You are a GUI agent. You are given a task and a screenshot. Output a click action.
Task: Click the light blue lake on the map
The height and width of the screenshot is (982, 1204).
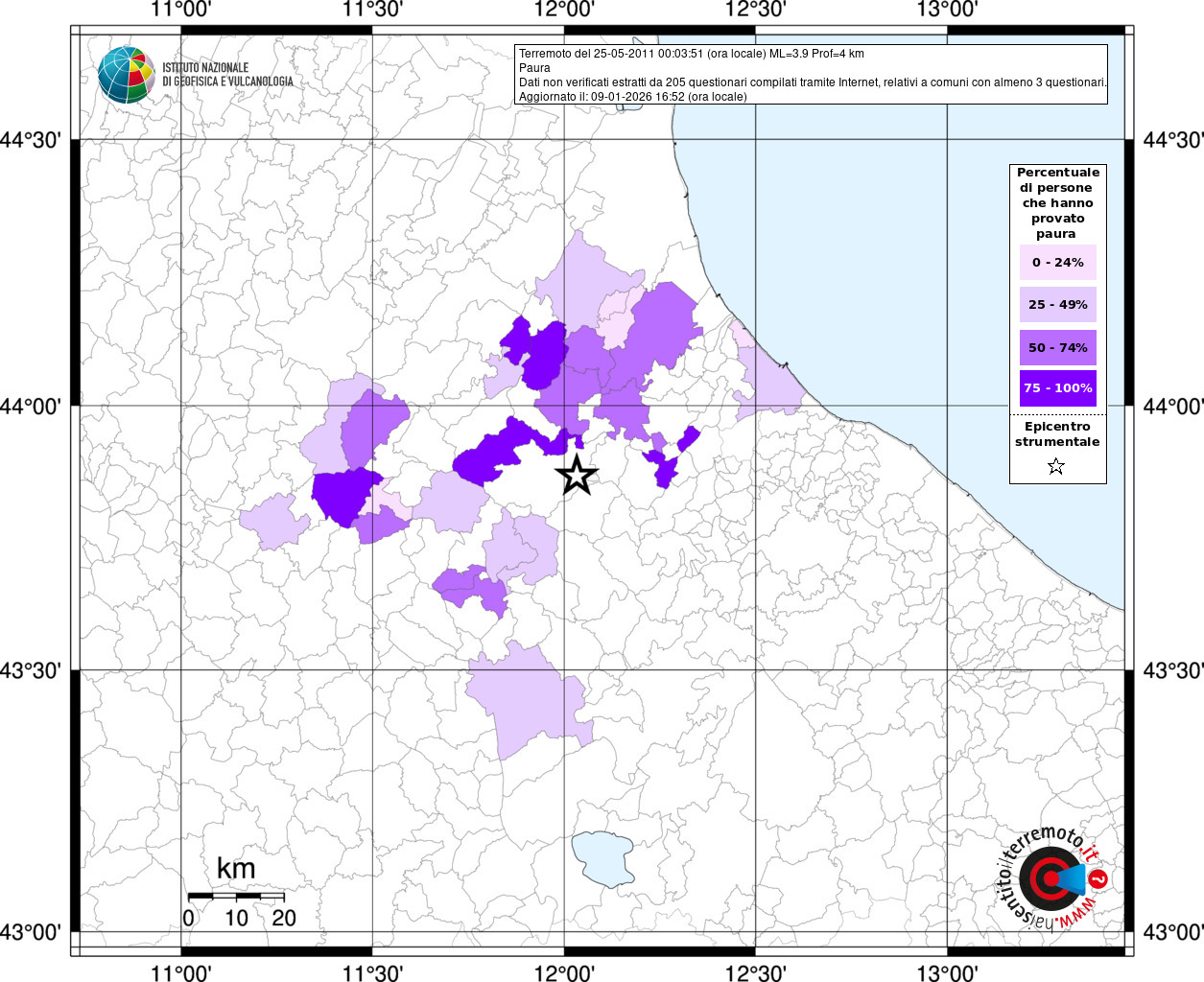click(x=603, y=858)
